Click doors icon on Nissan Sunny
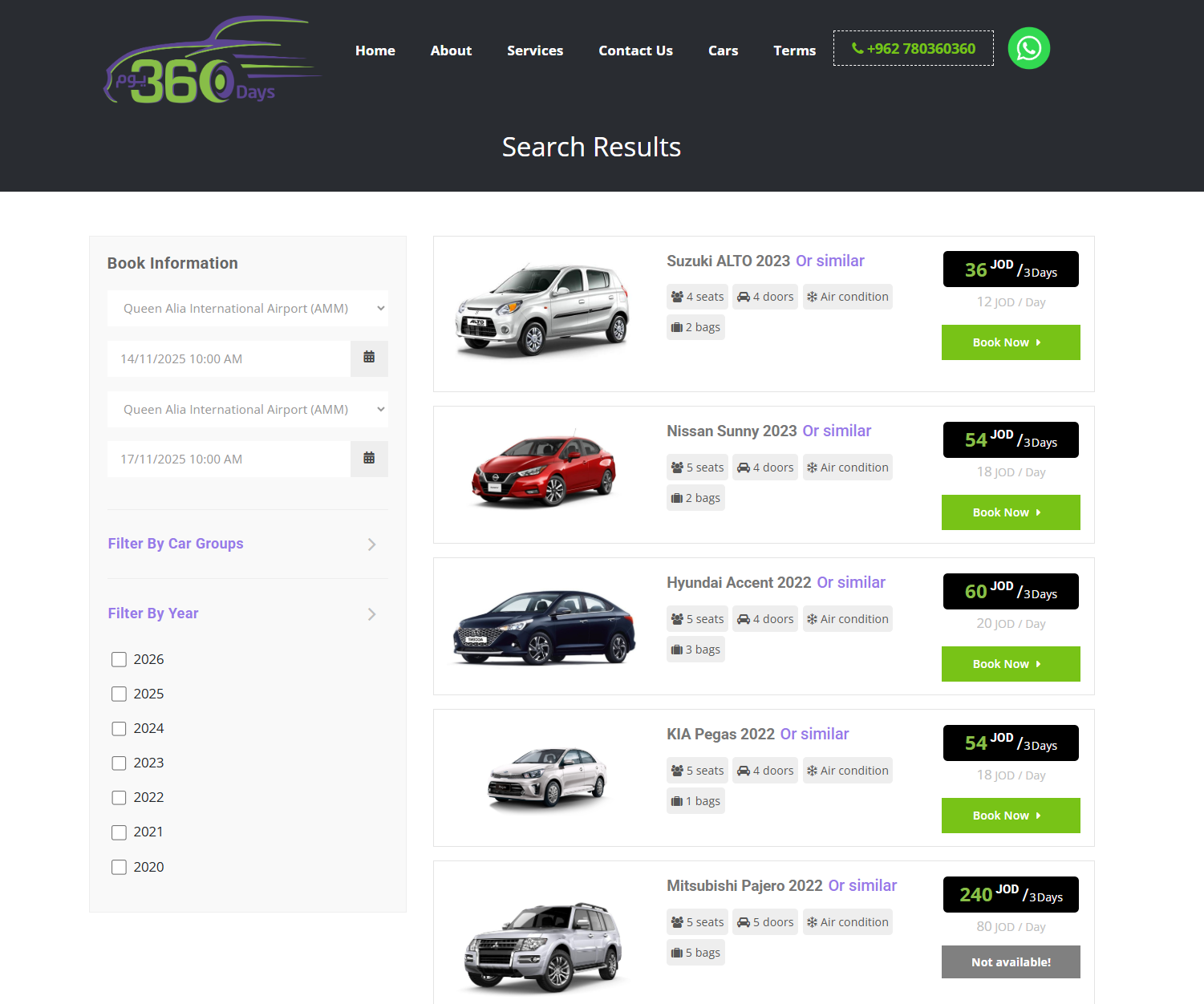 pyautogui.click(x=744, y=468)
